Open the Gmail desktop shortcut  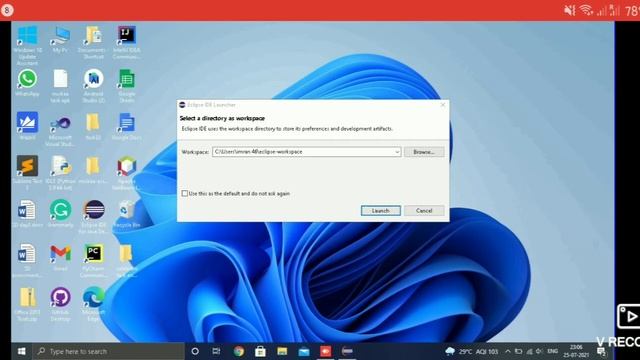pos(60,258)
